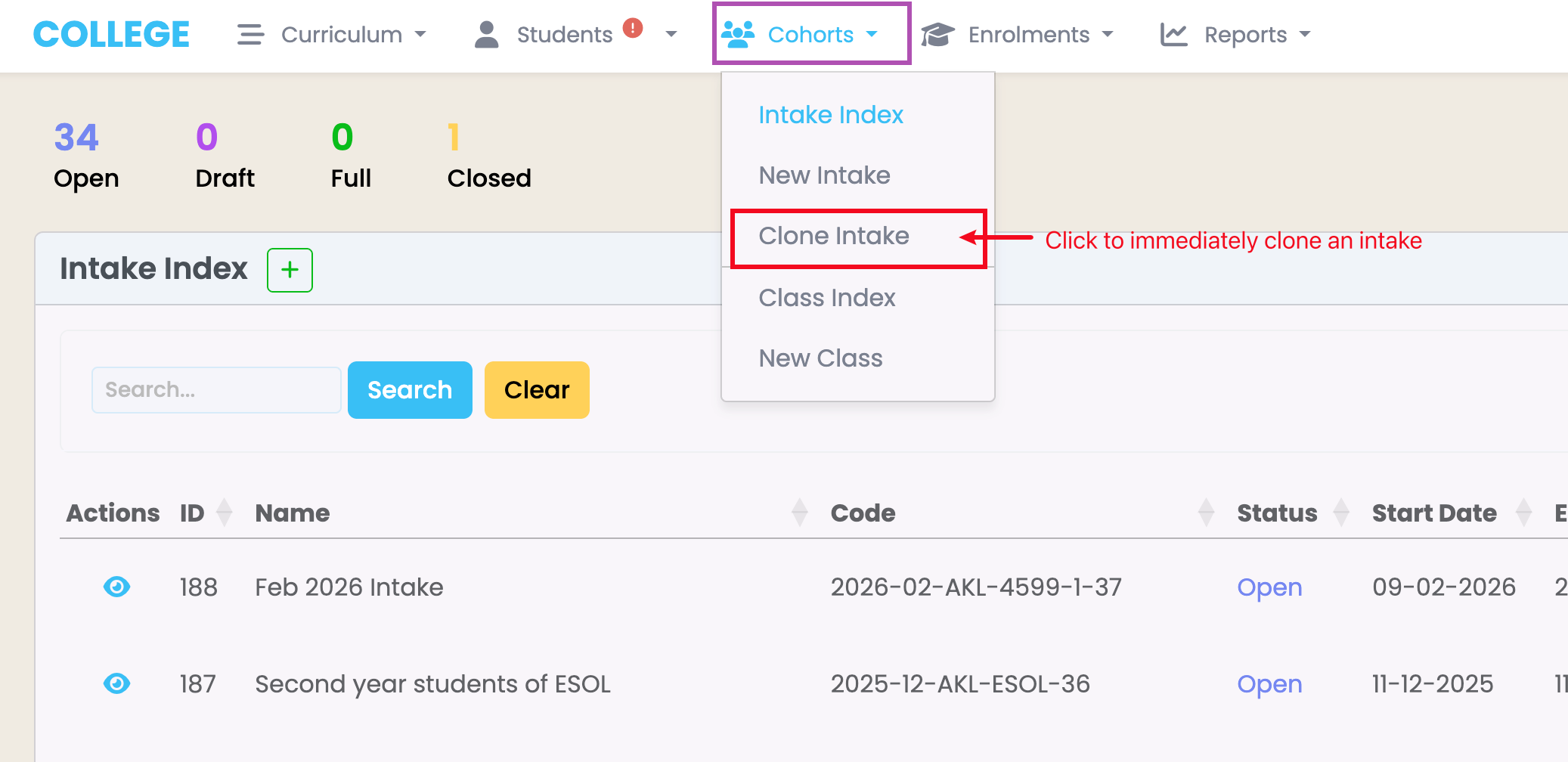Image resolution: width=1568 pixels, height=762 pixels.
Task: View intake 188 using the eye icon
Action: pos(116,587)
